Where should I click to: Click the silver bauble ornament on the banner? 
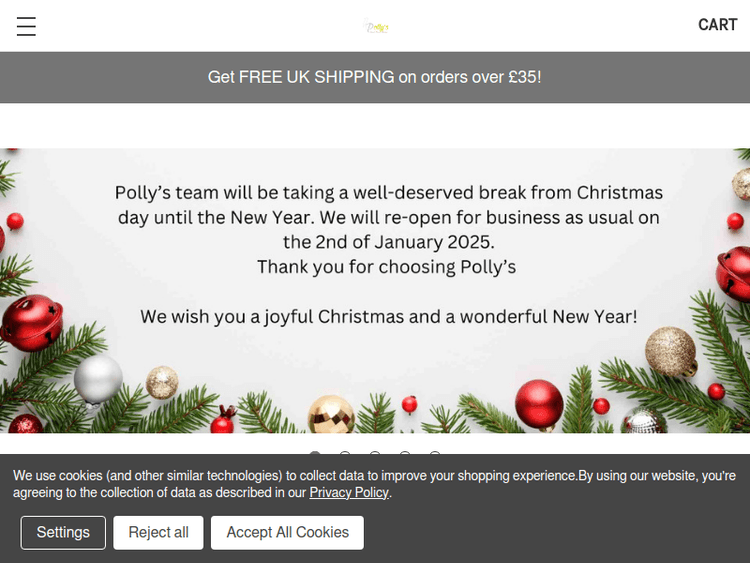point(98,379)
